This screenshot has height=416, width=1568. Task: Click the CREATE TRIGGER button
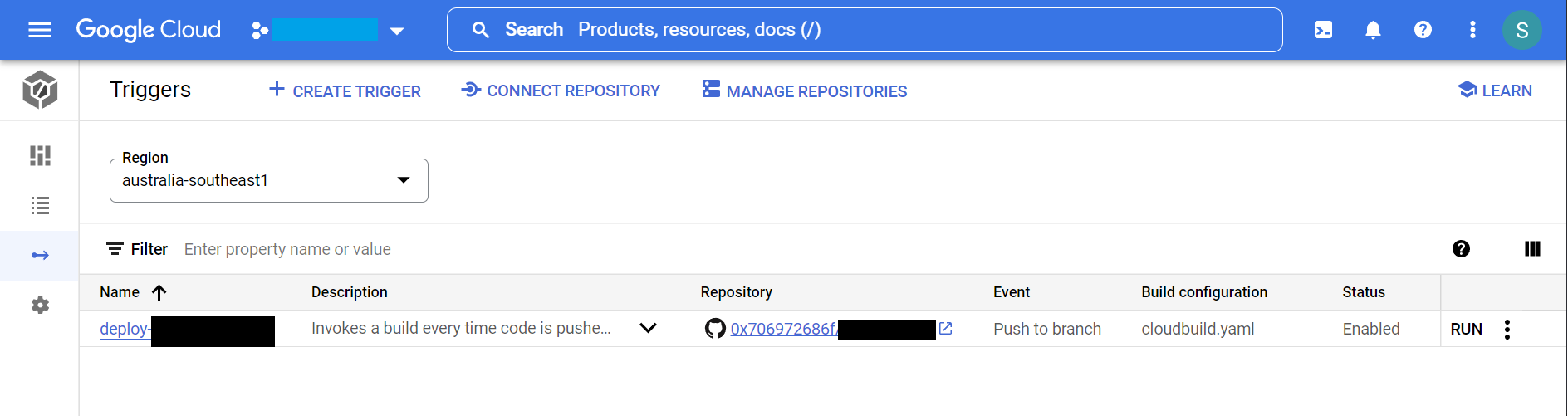tap(345, 91)
